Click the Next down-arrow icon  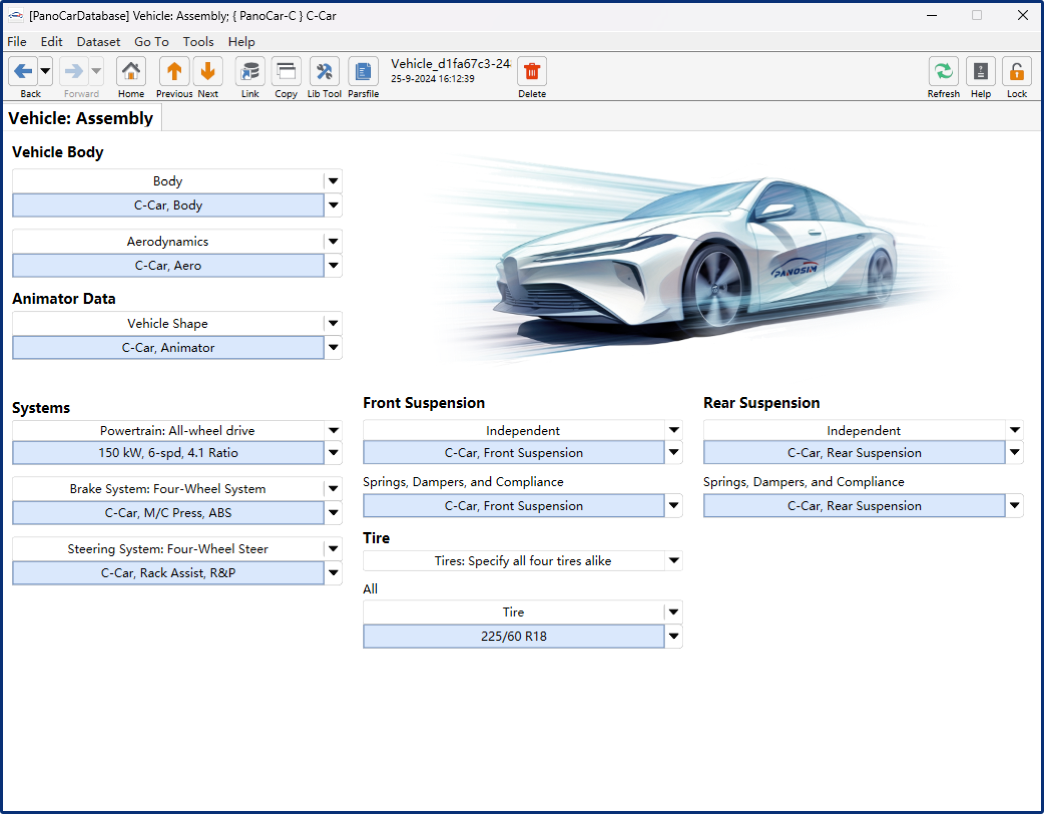click(208, 71)
